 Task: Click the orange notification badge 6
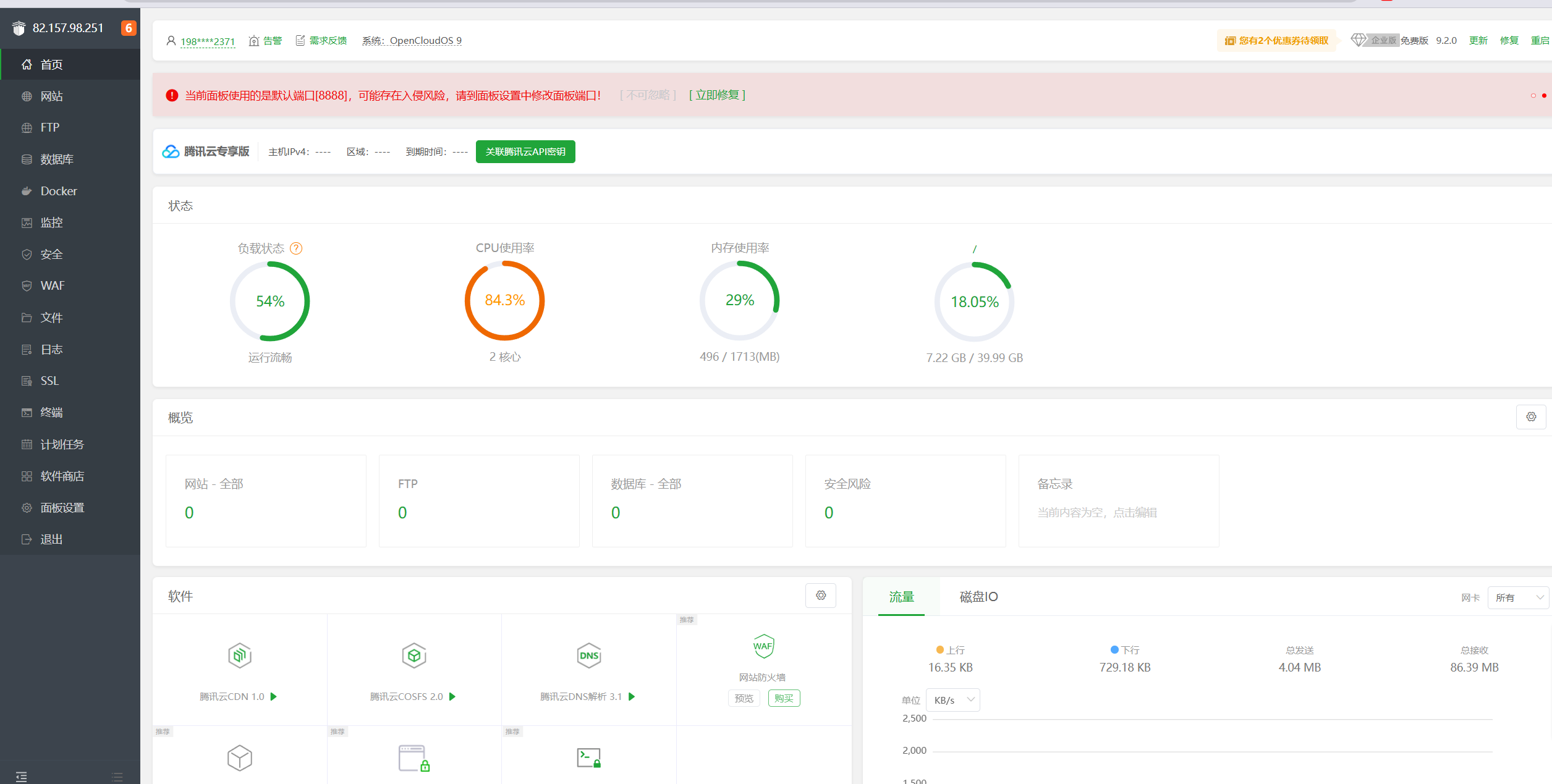pyautogui.click(x=129, y=28)
